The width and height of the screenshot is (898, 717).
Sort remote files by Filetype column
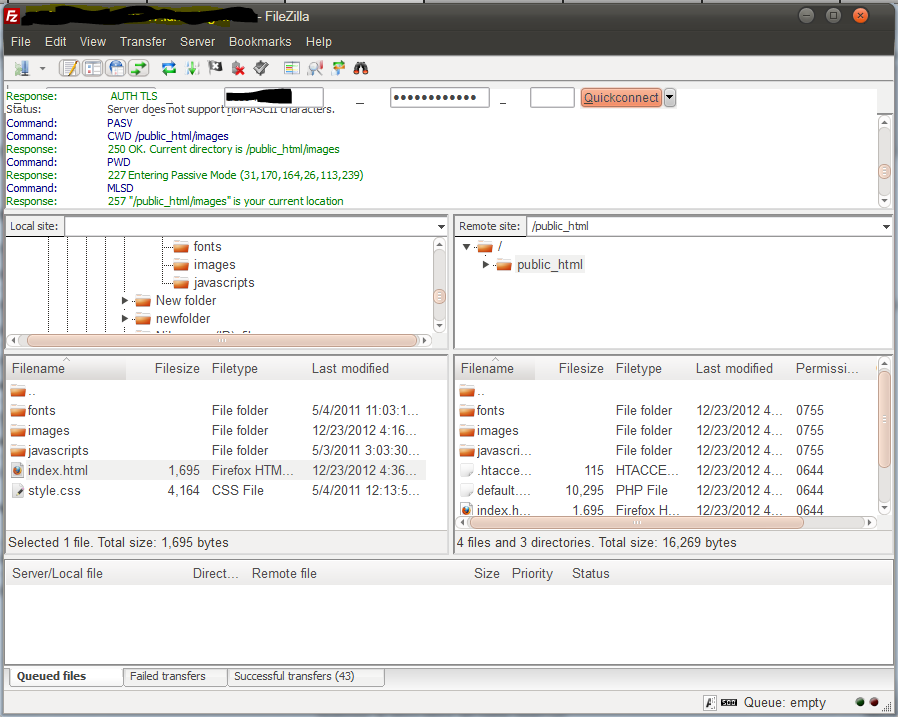pyautogui.click(x=650, y=369)
